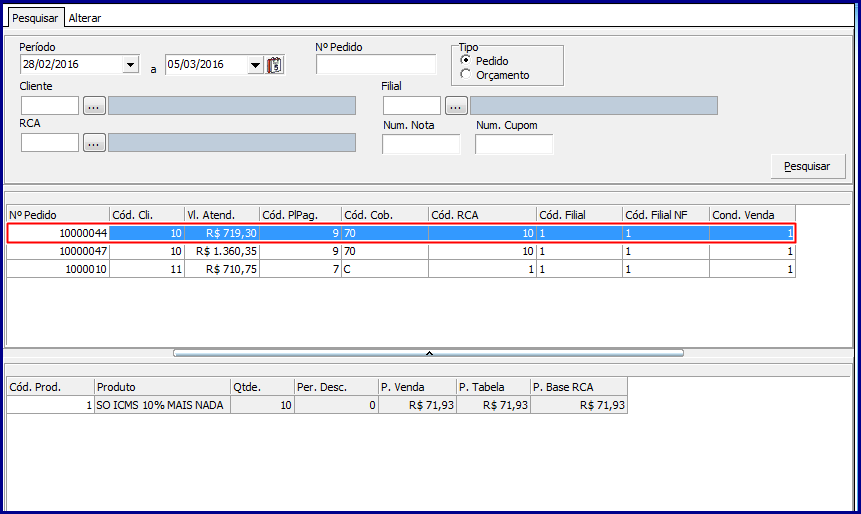
Task: Focus the Nº Pedido input field
Action: pos(376,64)
